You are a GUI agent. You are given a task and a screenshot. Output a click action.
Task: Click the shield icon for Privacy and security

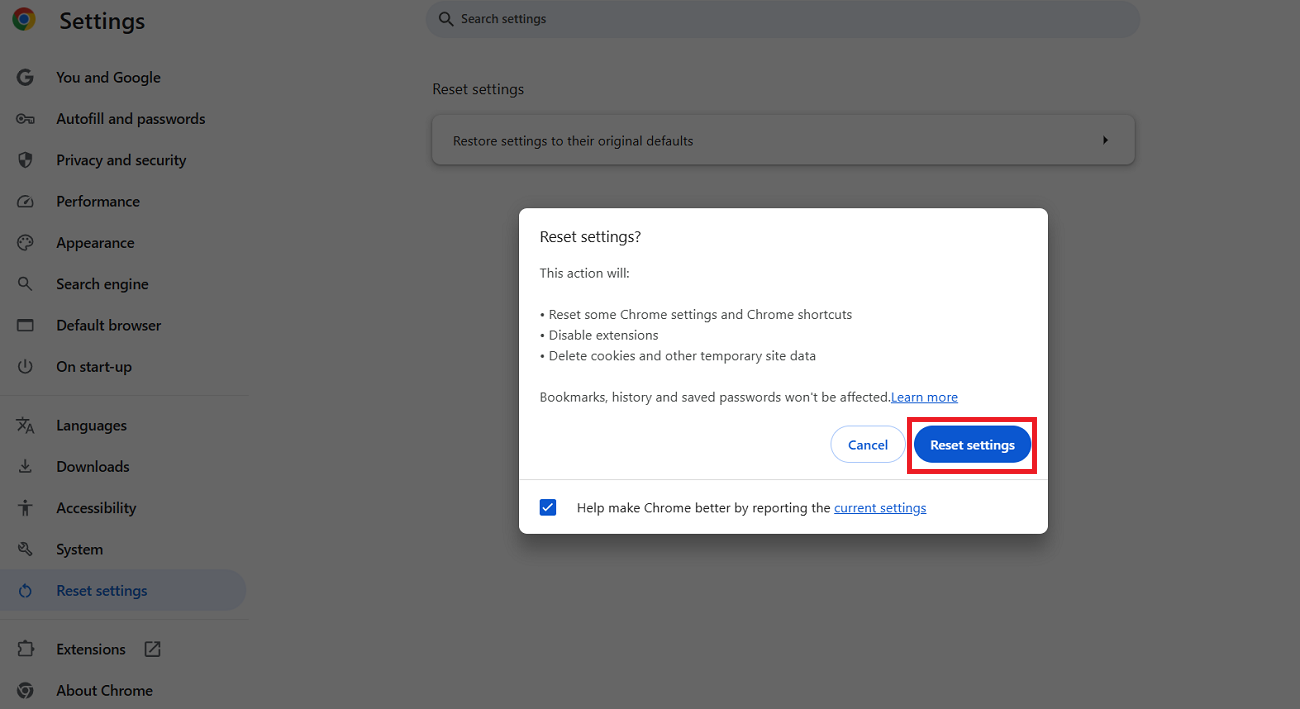(25, 160)
